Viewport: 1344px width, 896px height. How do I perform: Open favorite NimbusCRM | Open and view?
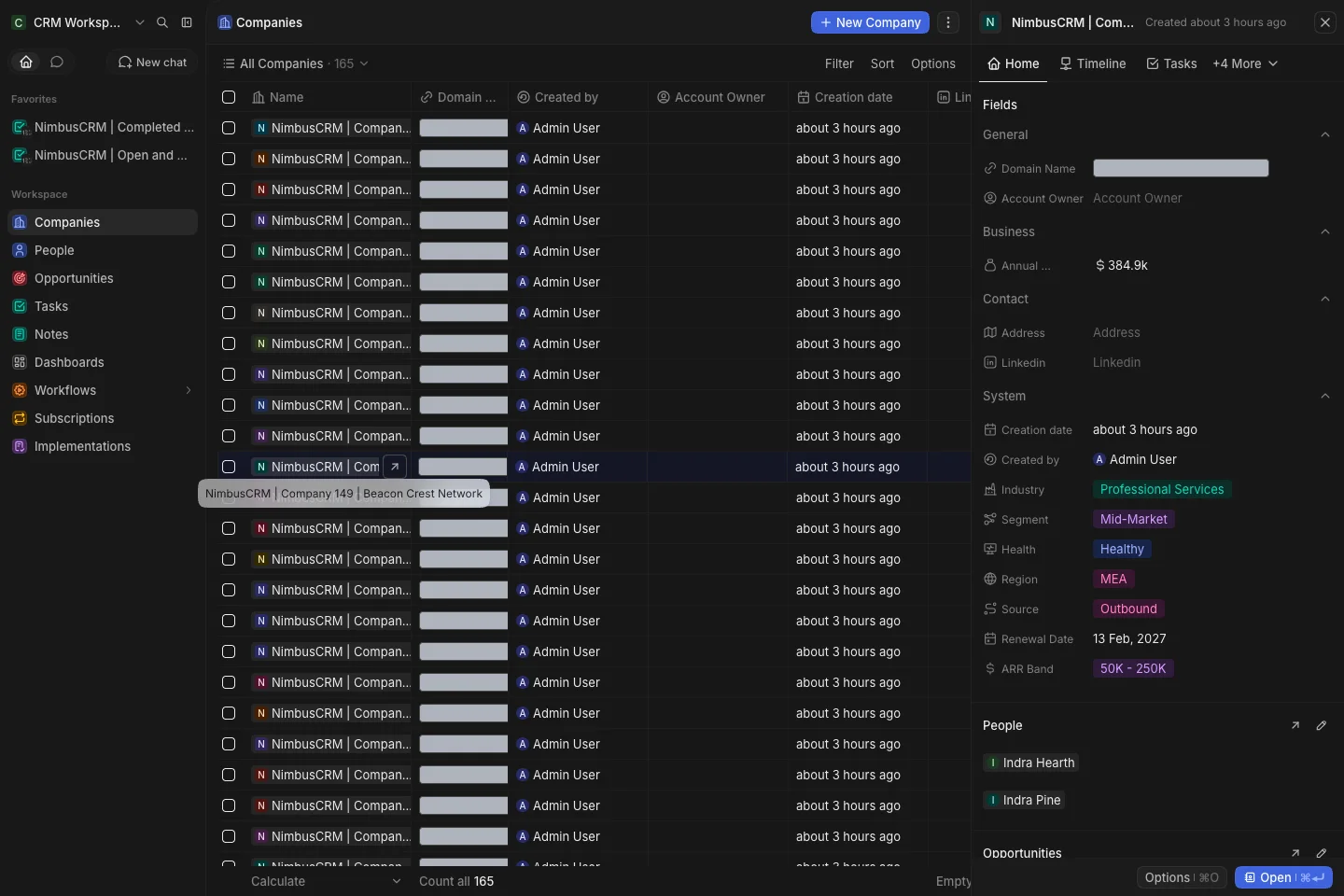103,155
